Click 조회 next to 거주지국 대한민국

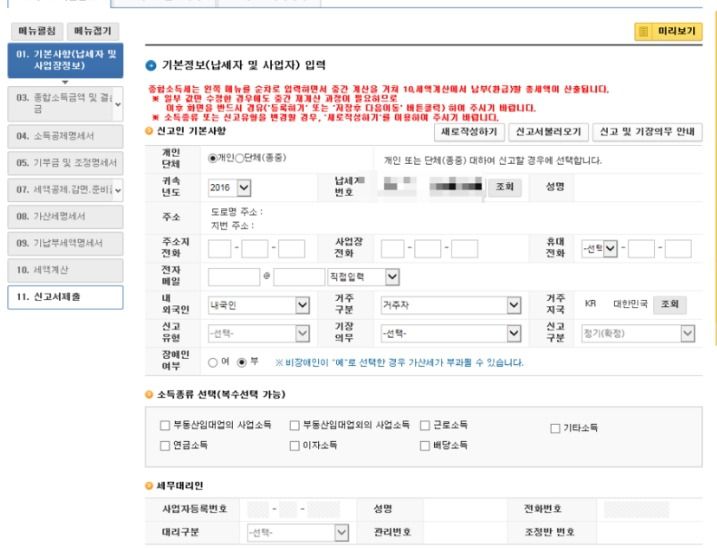point(670,305)
